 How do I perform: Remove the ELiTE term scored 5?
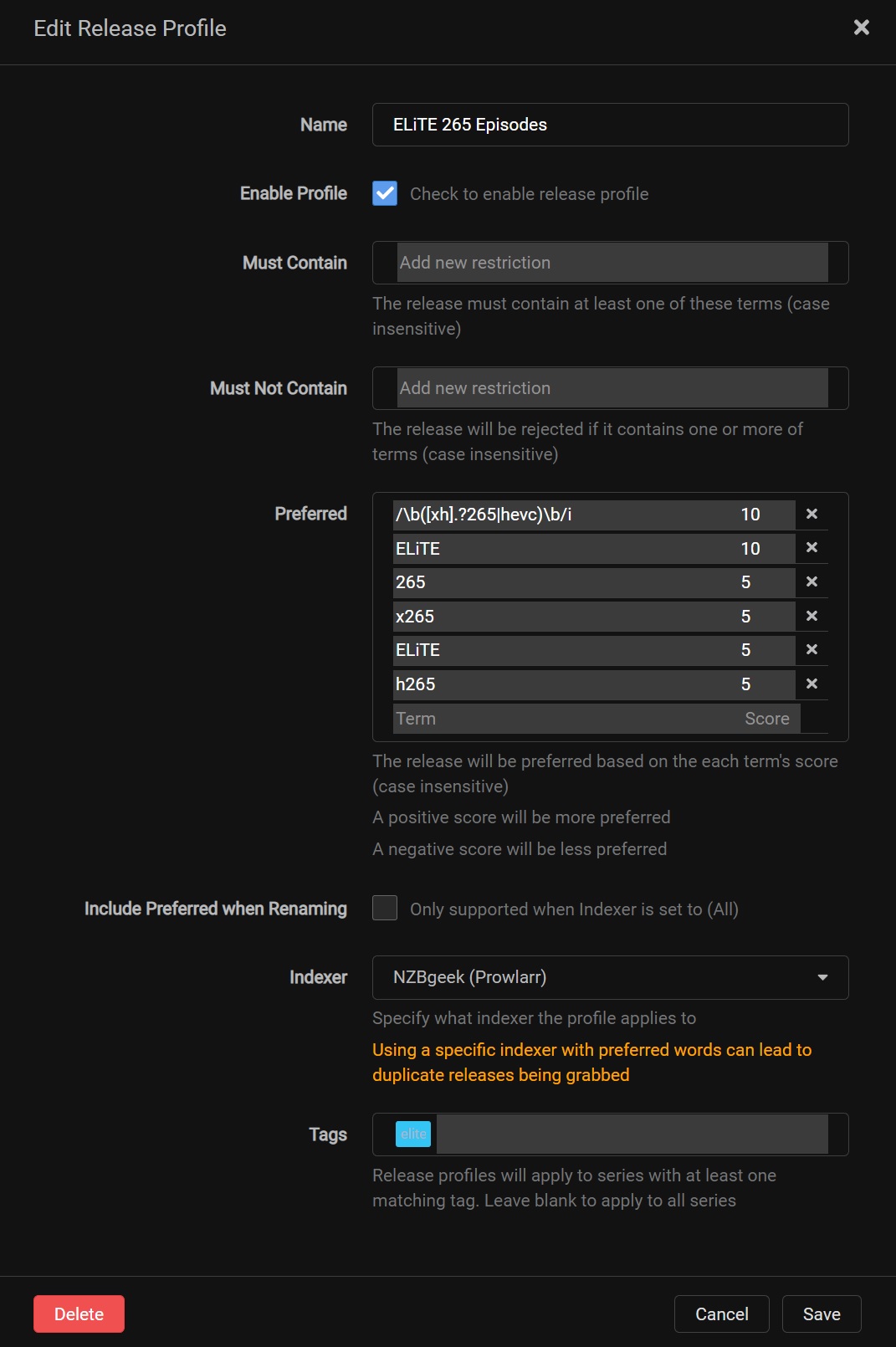click(812, 650)
